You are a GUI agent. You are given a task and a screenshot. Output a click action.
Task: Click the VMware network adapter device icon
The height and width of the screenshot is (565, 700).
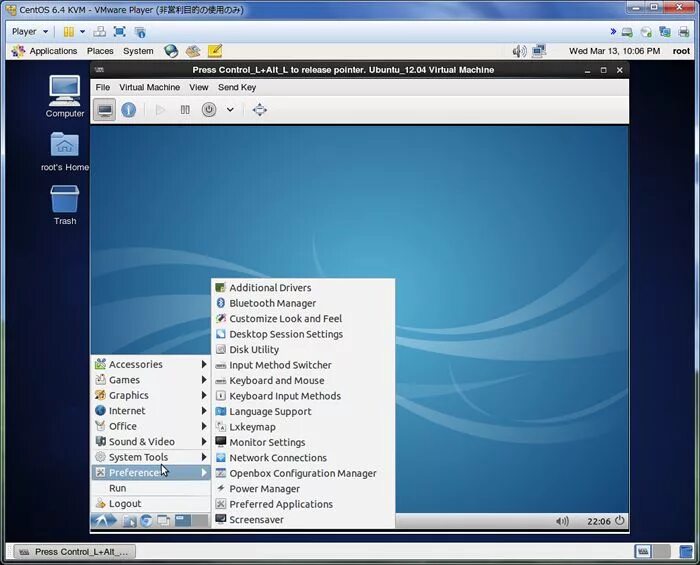point(665,32)
